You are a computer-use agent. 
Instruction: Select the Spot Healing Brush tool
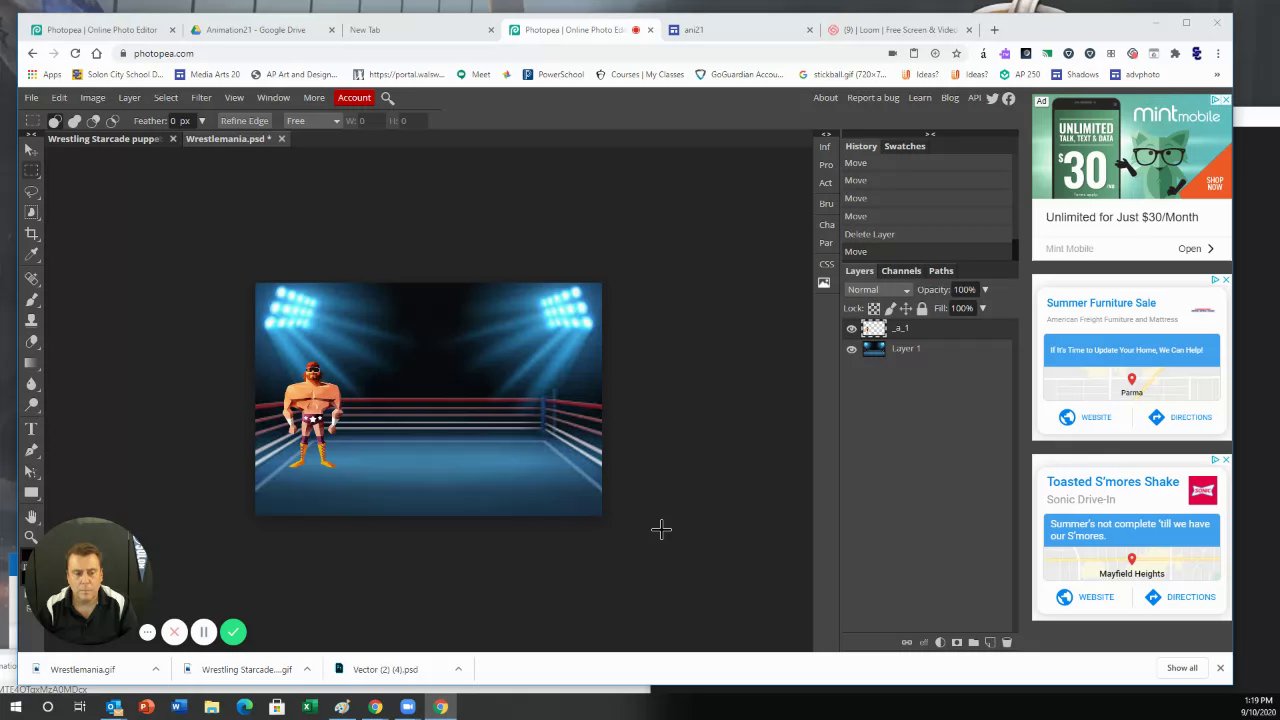pos(31,278)
